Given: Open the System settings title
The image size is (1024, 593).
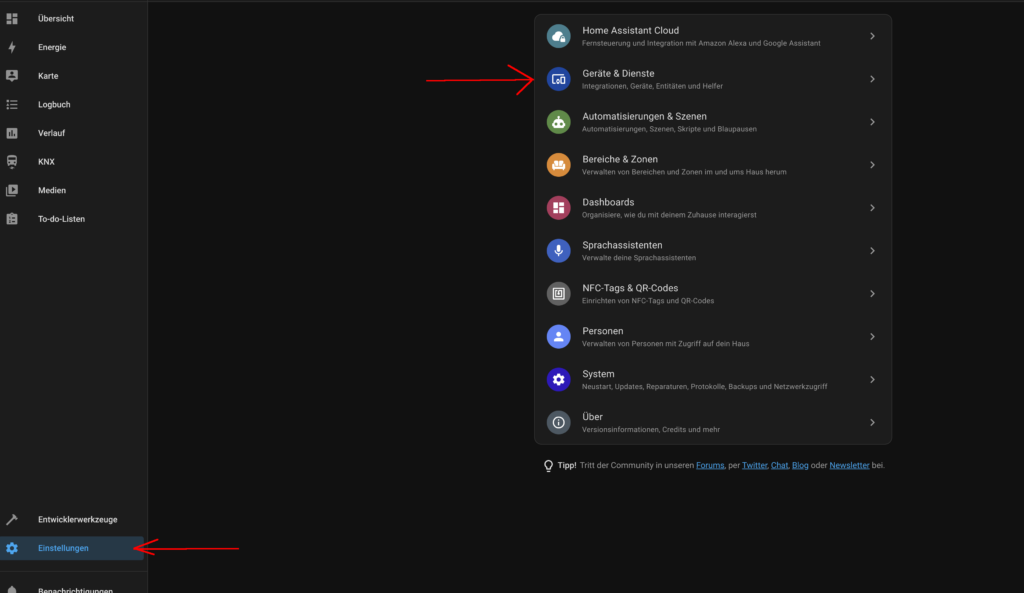Looking at the screenshot, I should (x=598, y=374).
